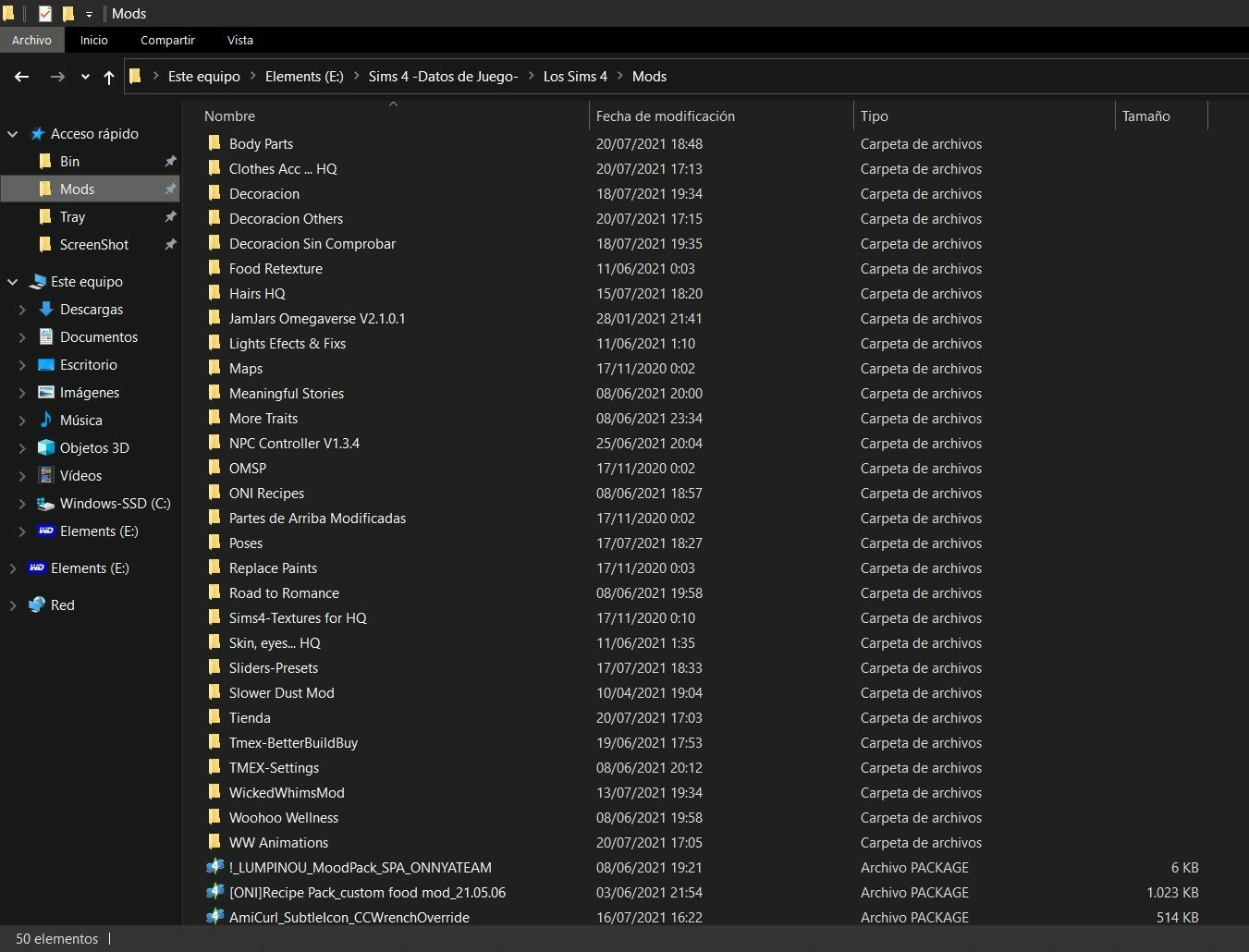Image resolution: width=1249 pixels, height=952 pixels.
Task: Click the Escritorio desktop icon
Action: [x=45, y=364]
